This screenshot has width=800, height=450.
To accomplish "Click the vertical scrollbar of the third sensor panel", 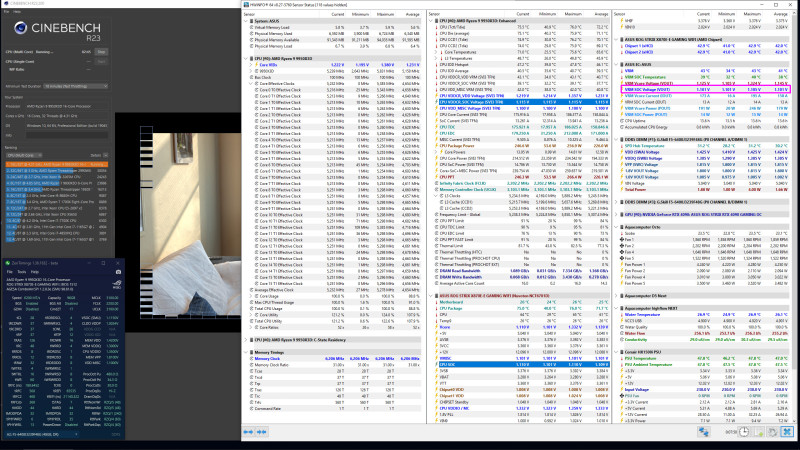I will (793, 219).
